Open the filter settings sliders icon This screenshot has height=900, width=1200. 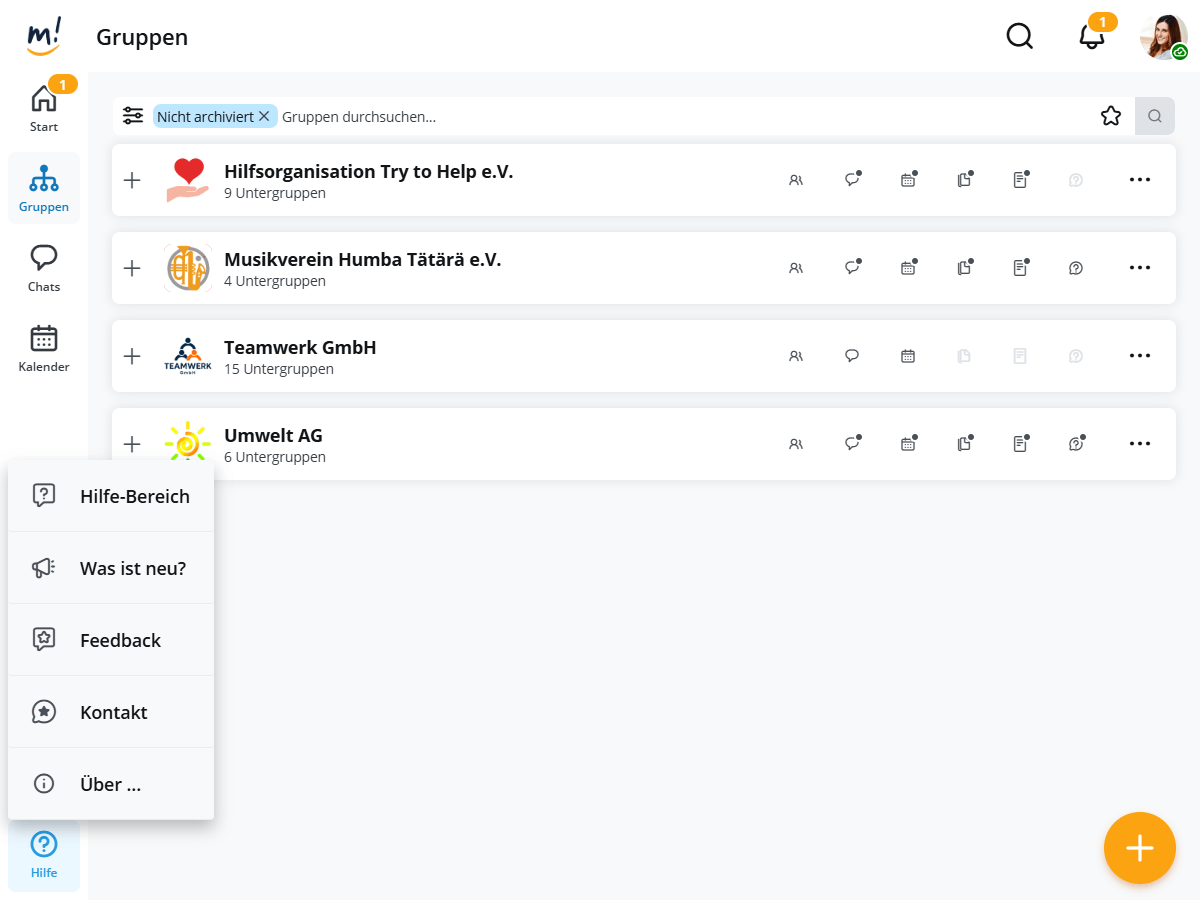[x=133, y=116]
